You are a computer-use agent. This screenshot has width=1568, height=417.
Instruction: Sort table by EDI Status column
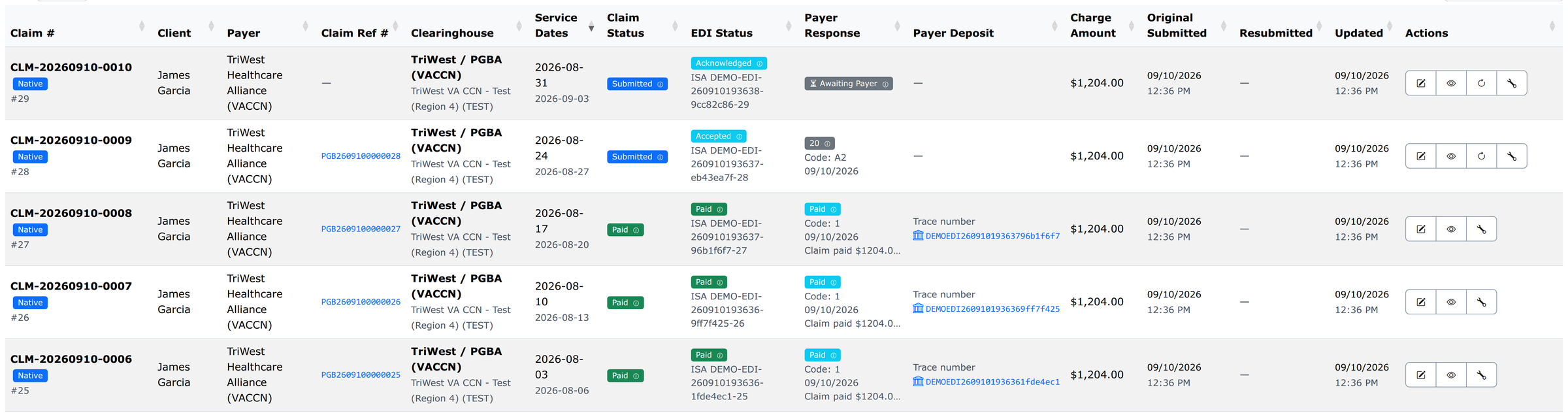pyautogui.click(x=789, y=26)
